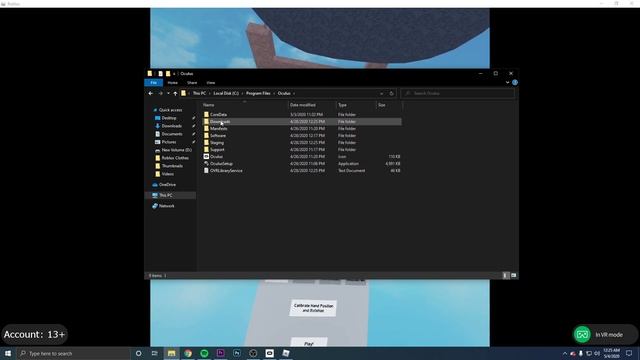Open Downloads in Quick access
Image resolution: width=640 pixels, height=360 pixels.
click(x=171, y=126)
